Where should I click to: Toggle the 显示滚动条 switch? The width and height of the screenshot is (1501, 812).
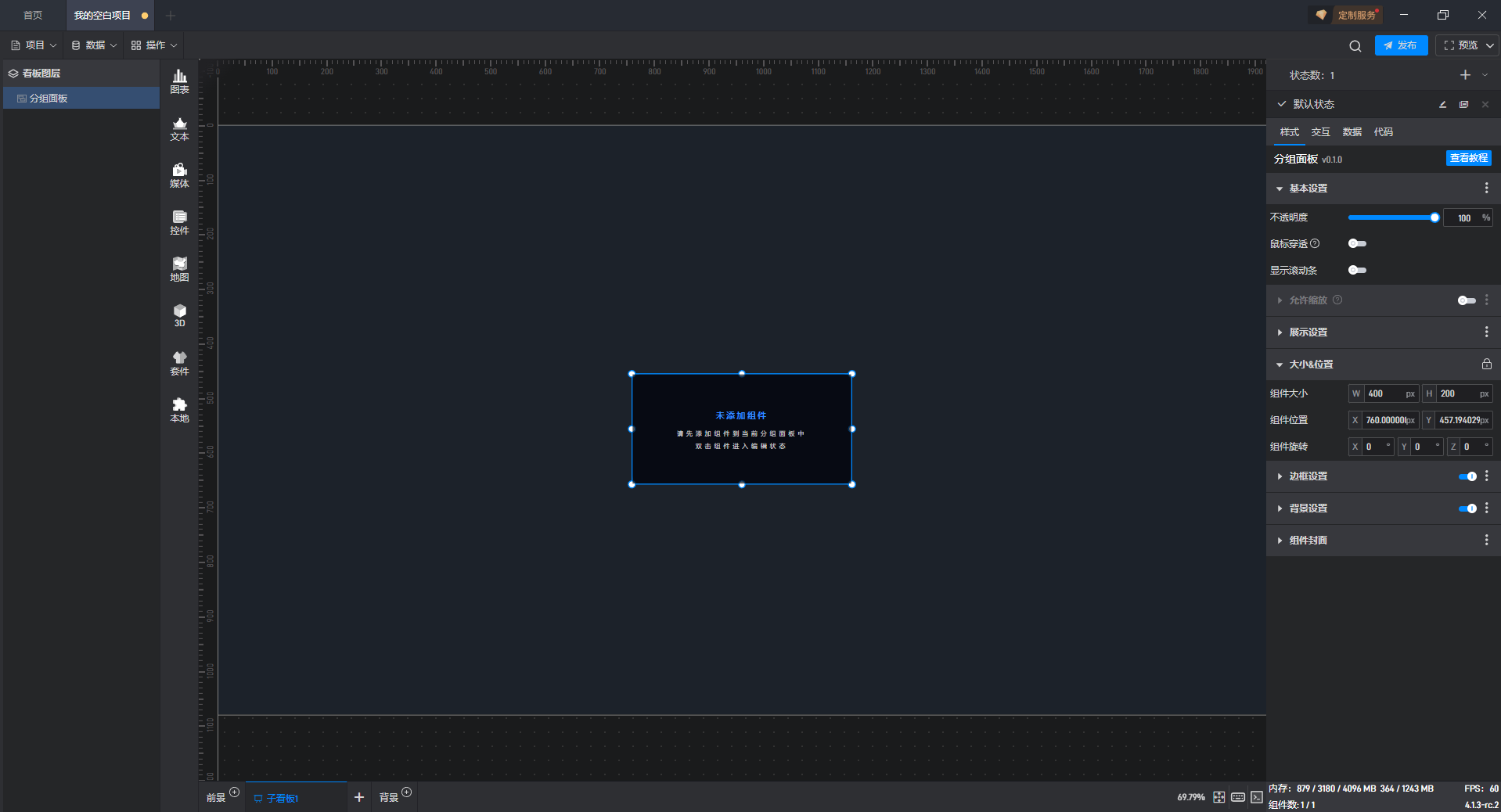1357,270
